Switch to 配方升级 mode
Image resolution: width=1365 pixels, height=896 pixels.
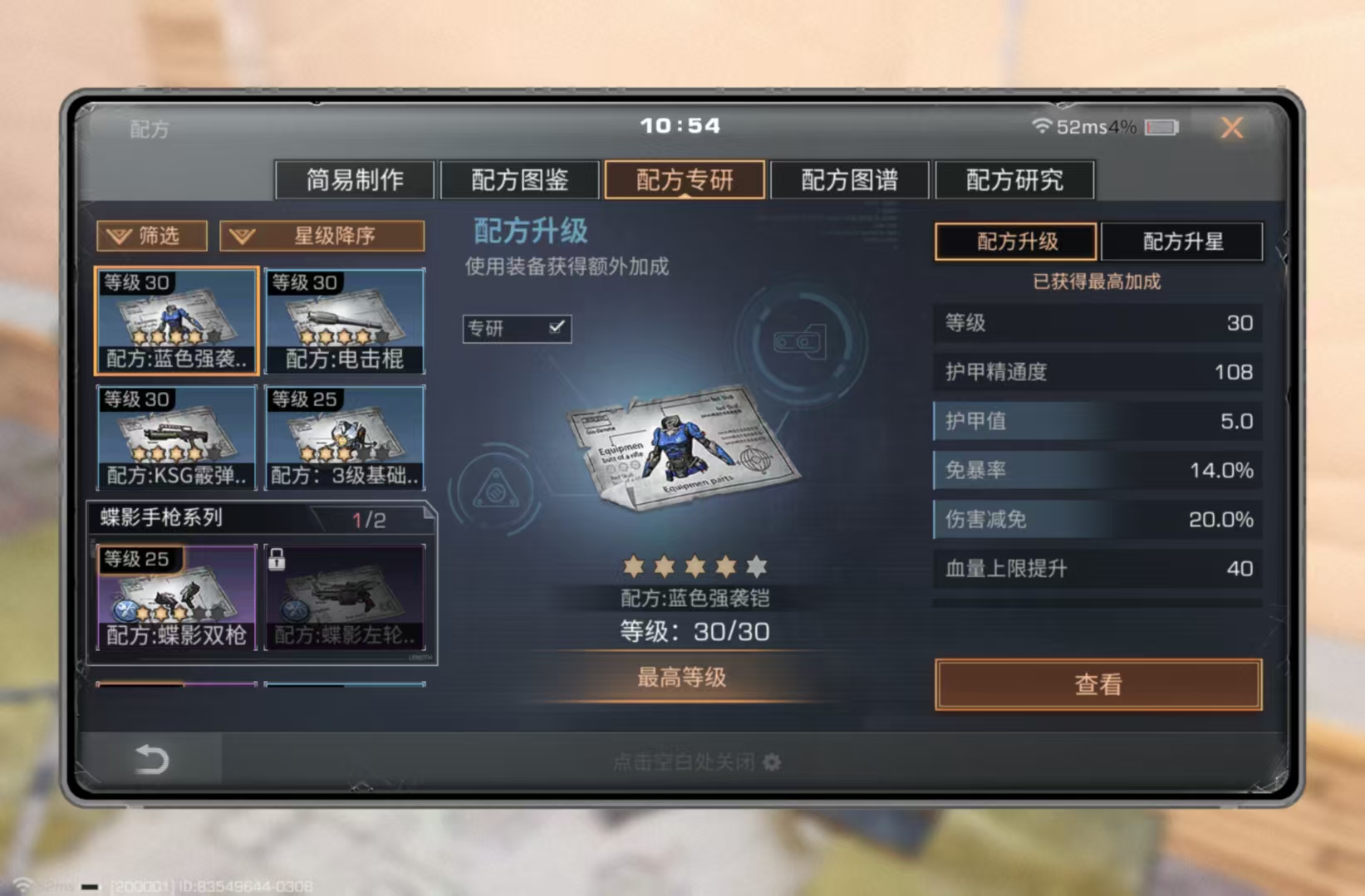click(1016, 242)
